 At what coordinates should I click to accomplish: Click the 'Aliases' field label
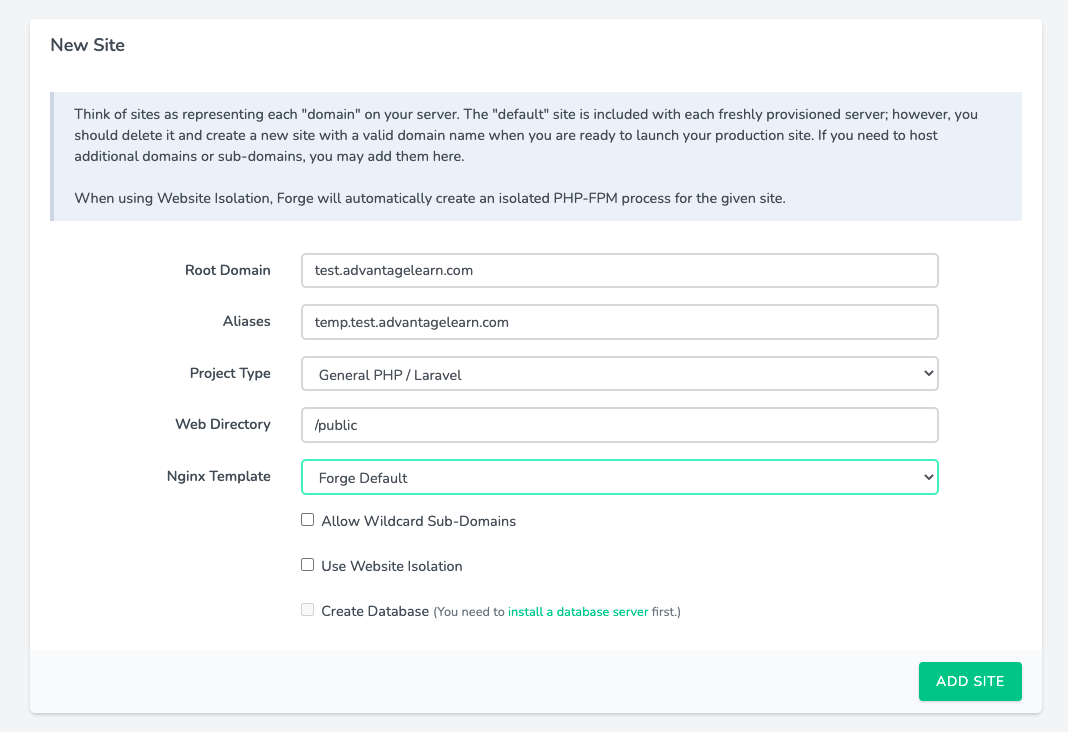[x=246, y=321]
